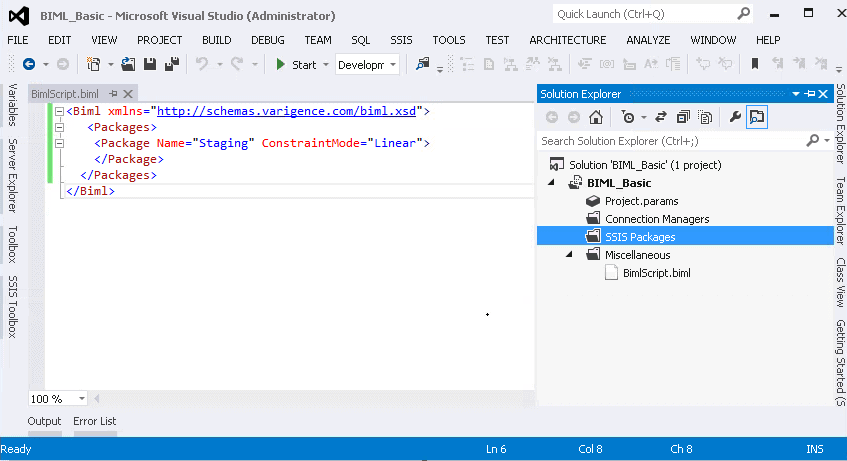Click Pending Changes Filter clock icon
The image size is (847, 461).
pos(628,117)
